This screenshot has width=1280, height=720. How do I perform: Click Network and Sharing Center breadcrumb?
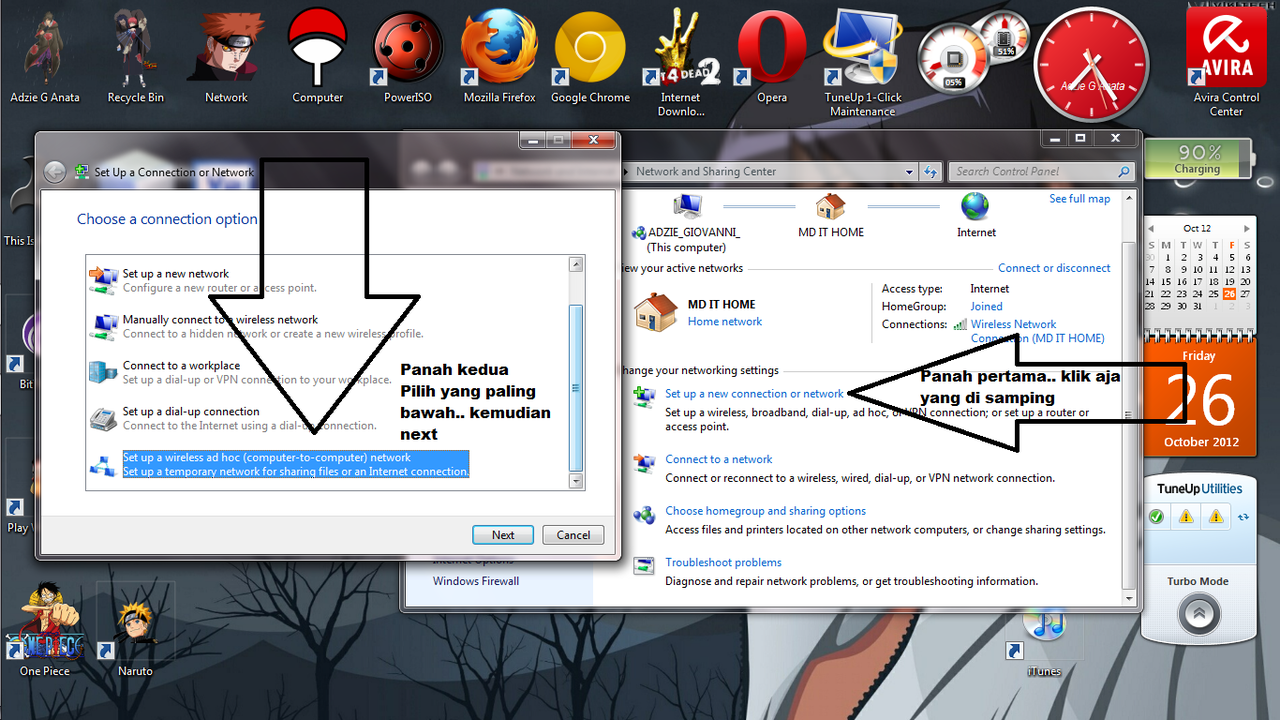coord(706,172)
